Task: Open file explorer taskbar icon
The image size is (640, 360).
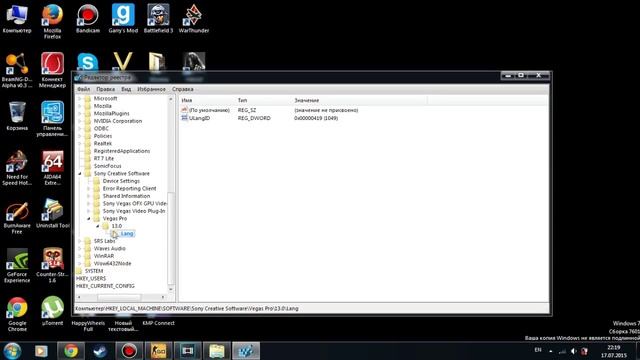Action: coord(217,351)
